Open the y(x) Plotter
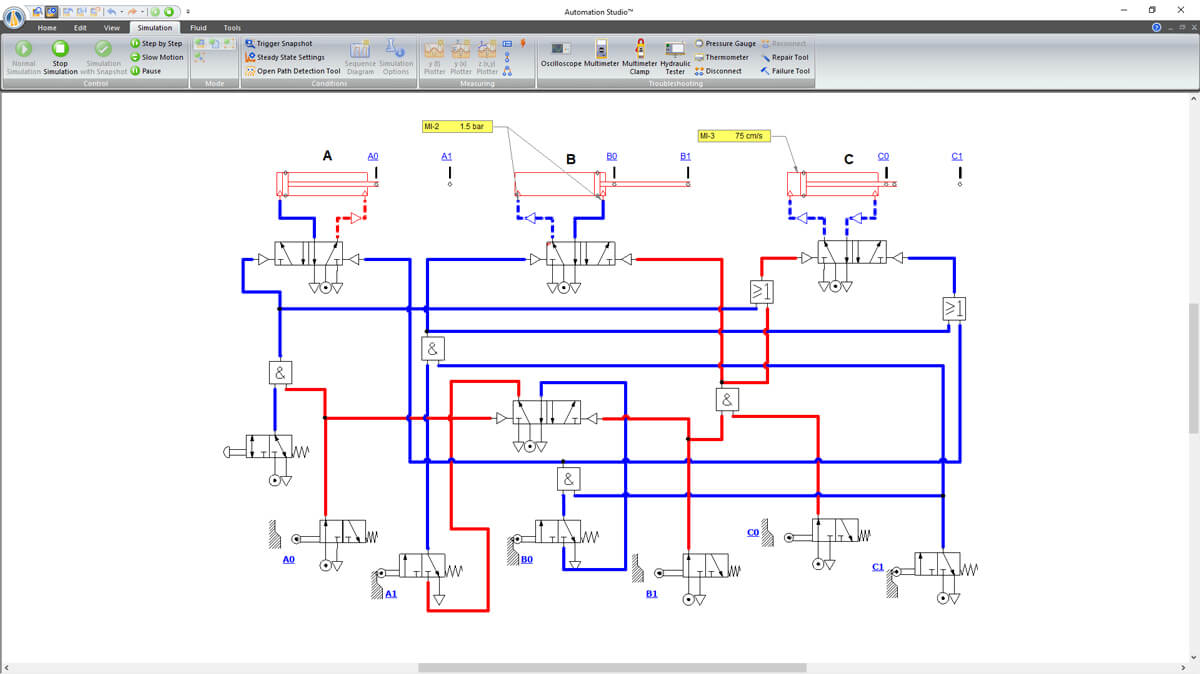Screen dimensions: 1200x674 tap(461, 57)
